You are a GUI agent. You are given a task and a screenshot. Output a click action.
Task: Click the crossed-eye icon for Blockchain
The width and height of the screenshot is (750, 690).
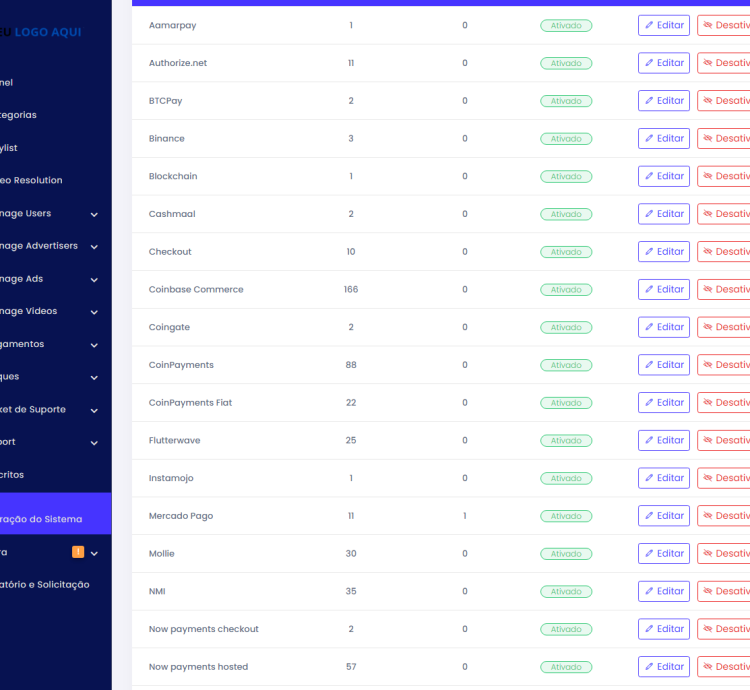[x=708, y=177]
